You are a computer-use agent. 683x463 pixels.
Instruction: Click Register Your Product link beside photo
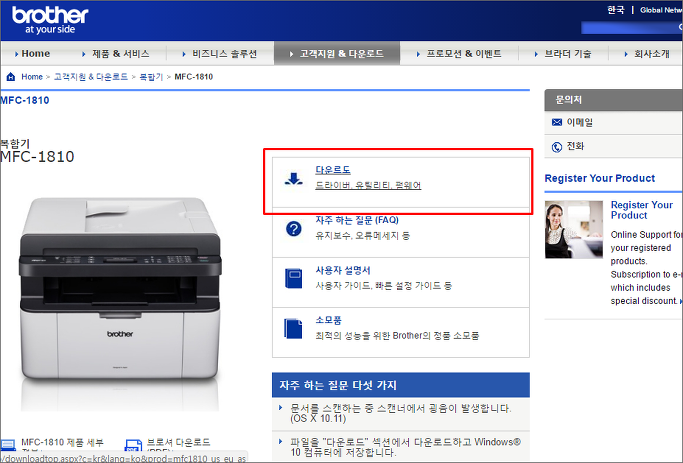pyautogui.click(x=642, y=210)
